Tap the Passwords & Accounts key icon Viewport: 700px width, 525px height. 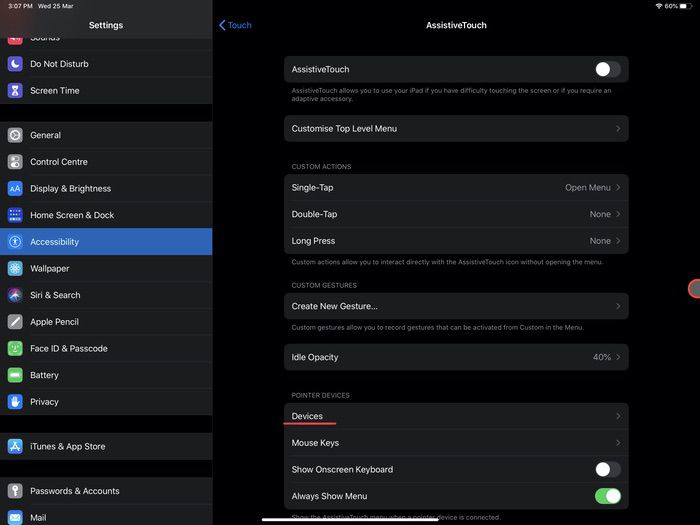coord(15,491)
